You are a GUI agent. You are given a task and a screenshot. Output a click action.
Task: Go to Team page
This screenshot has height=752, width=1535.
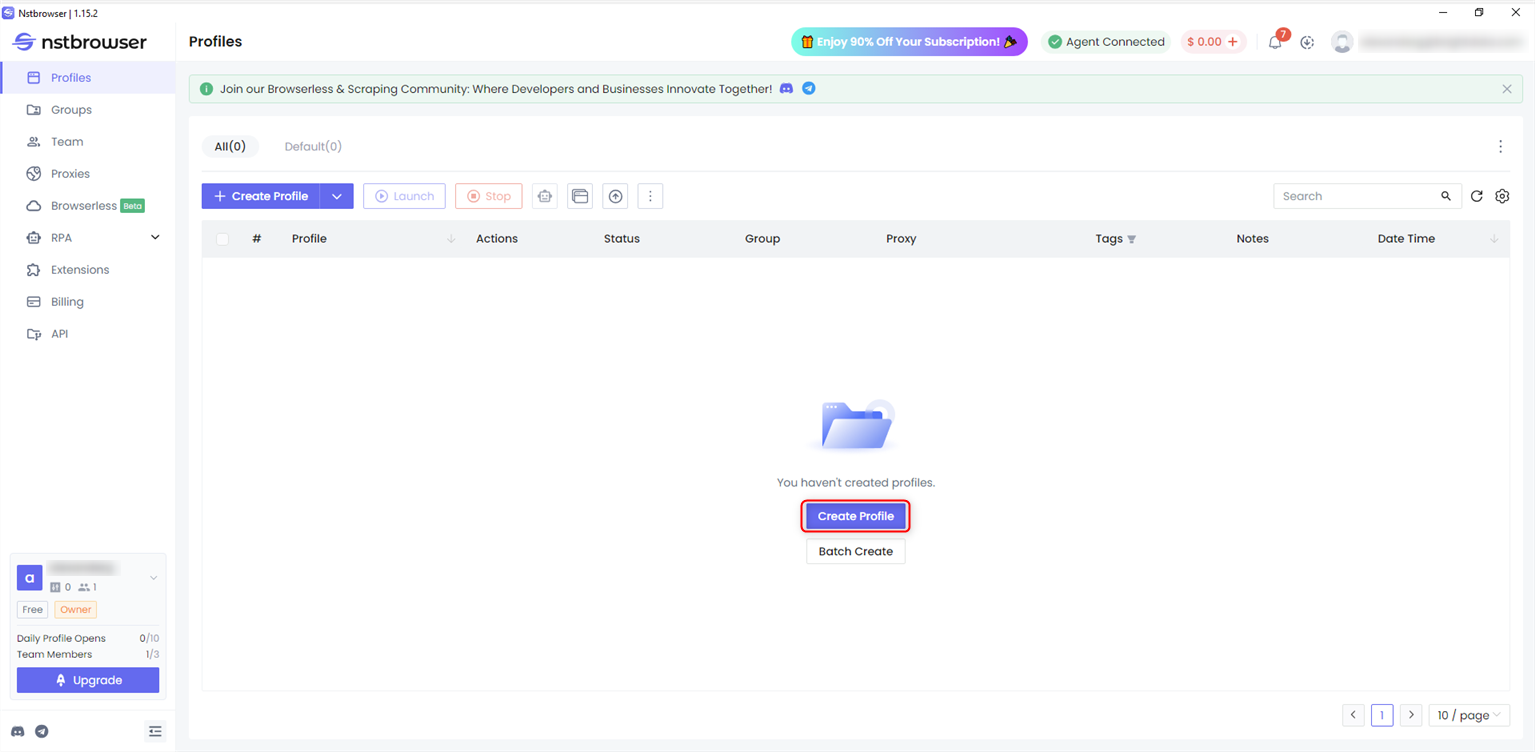(x=87, y=142)
